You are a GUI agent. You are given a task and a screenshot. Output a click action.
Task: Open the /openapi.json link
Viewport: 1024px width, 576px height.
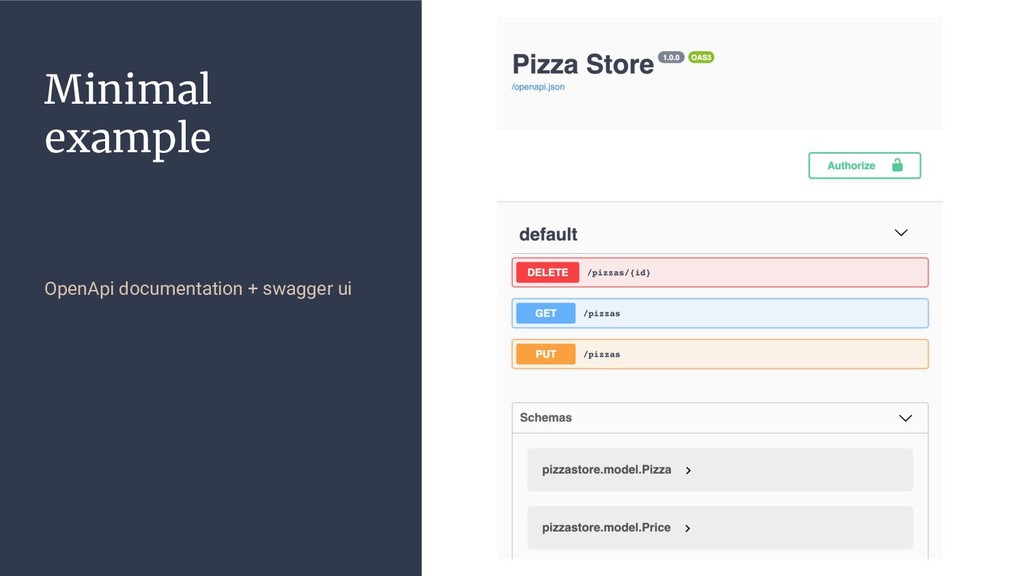(538, 87)
